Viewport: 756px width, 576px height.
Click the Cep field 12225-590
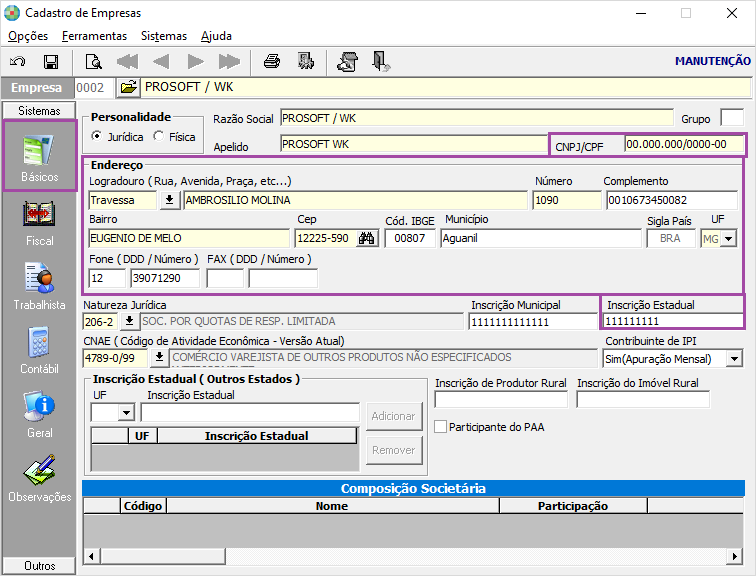pos(326,238)
